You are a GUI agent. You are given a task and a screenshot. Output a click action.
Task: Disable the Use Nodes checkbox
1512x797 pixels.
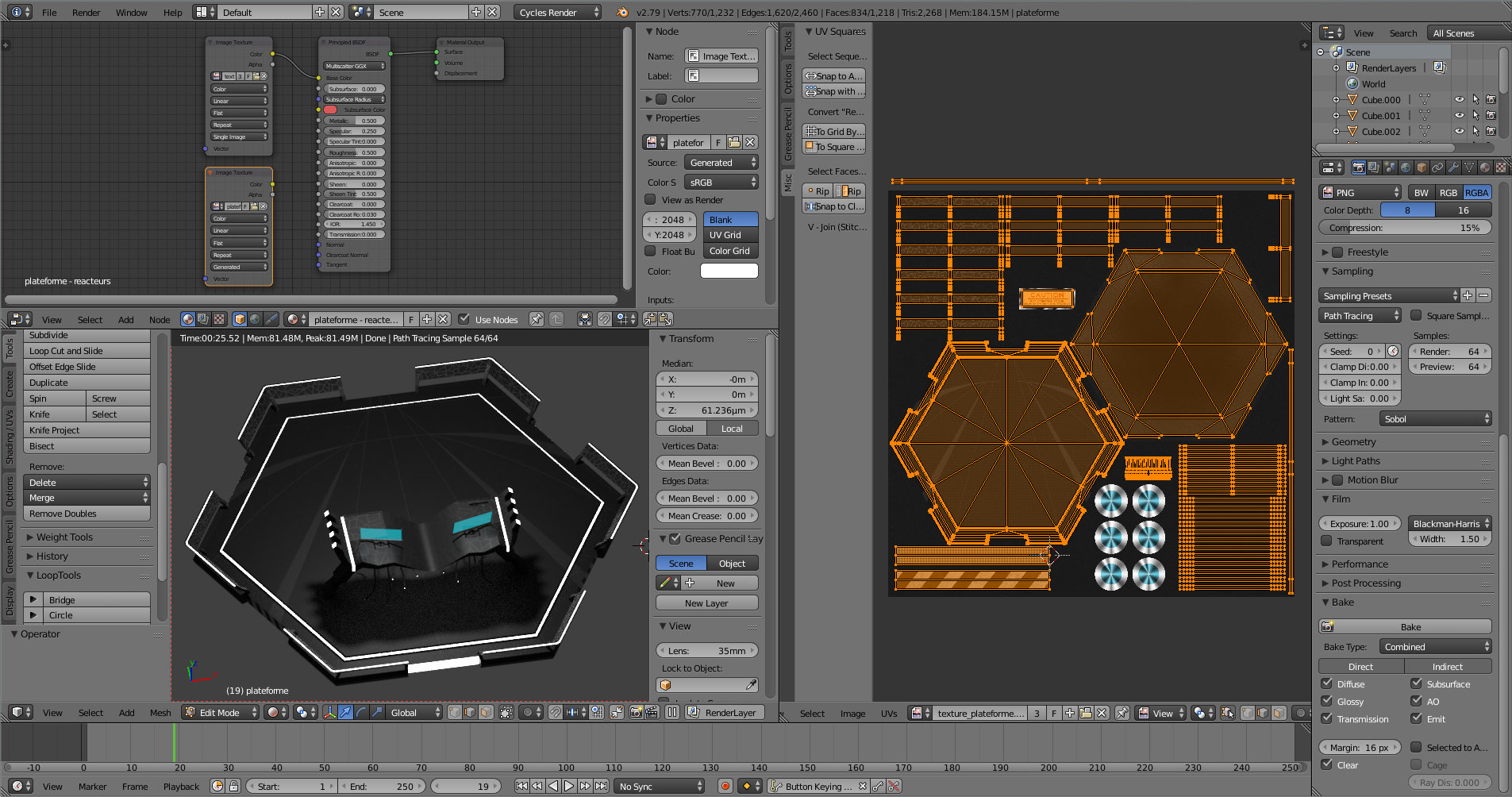[x=464, y=319]
